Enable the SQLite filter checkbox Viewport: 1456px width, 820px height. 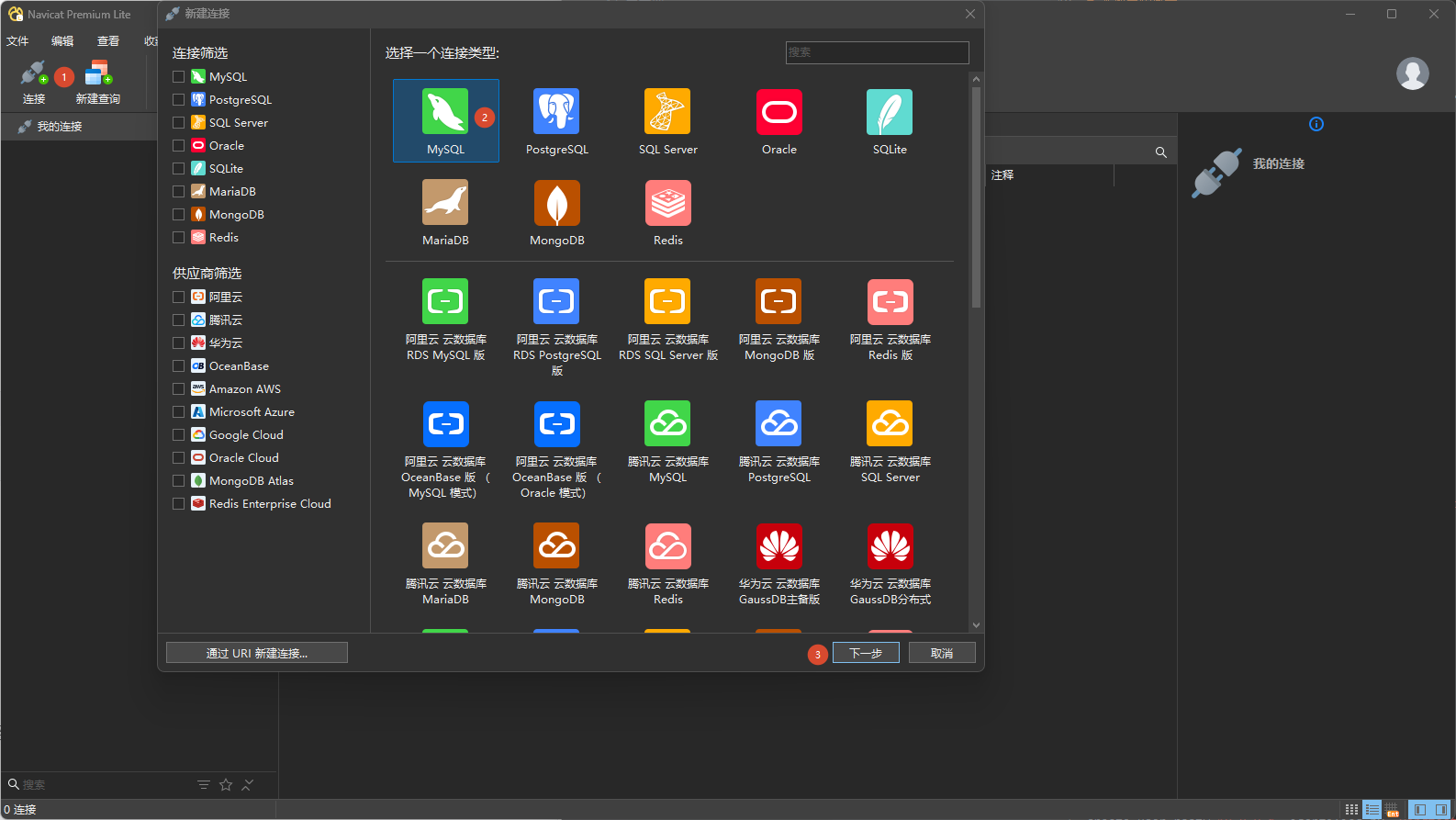click(x=179, y=169)
